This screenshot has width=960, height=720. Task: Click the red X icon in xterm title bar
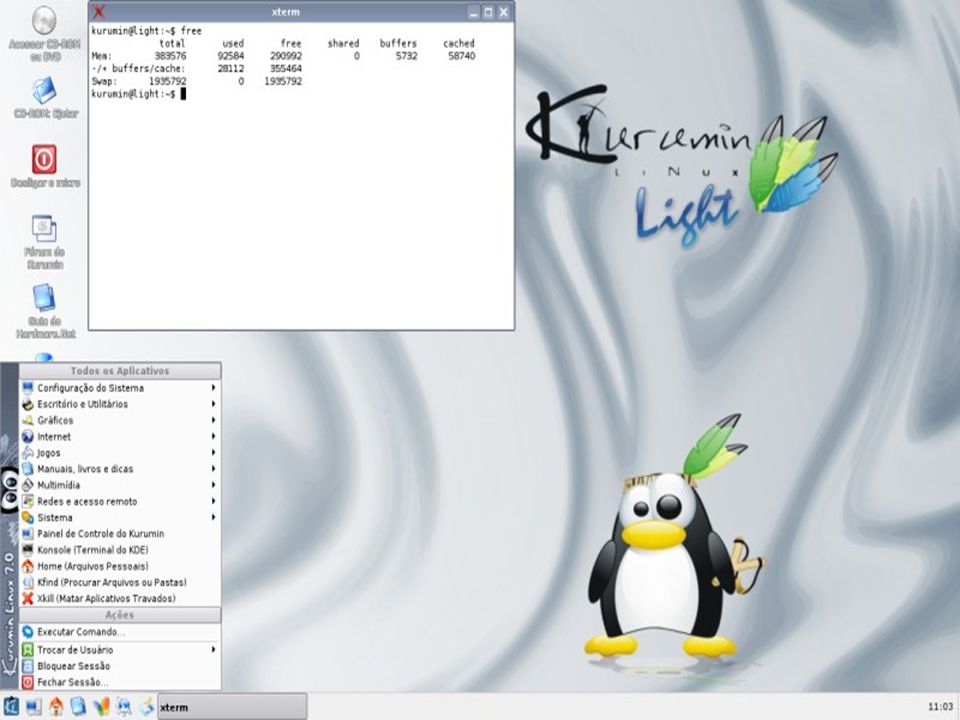tap(99, 12)
